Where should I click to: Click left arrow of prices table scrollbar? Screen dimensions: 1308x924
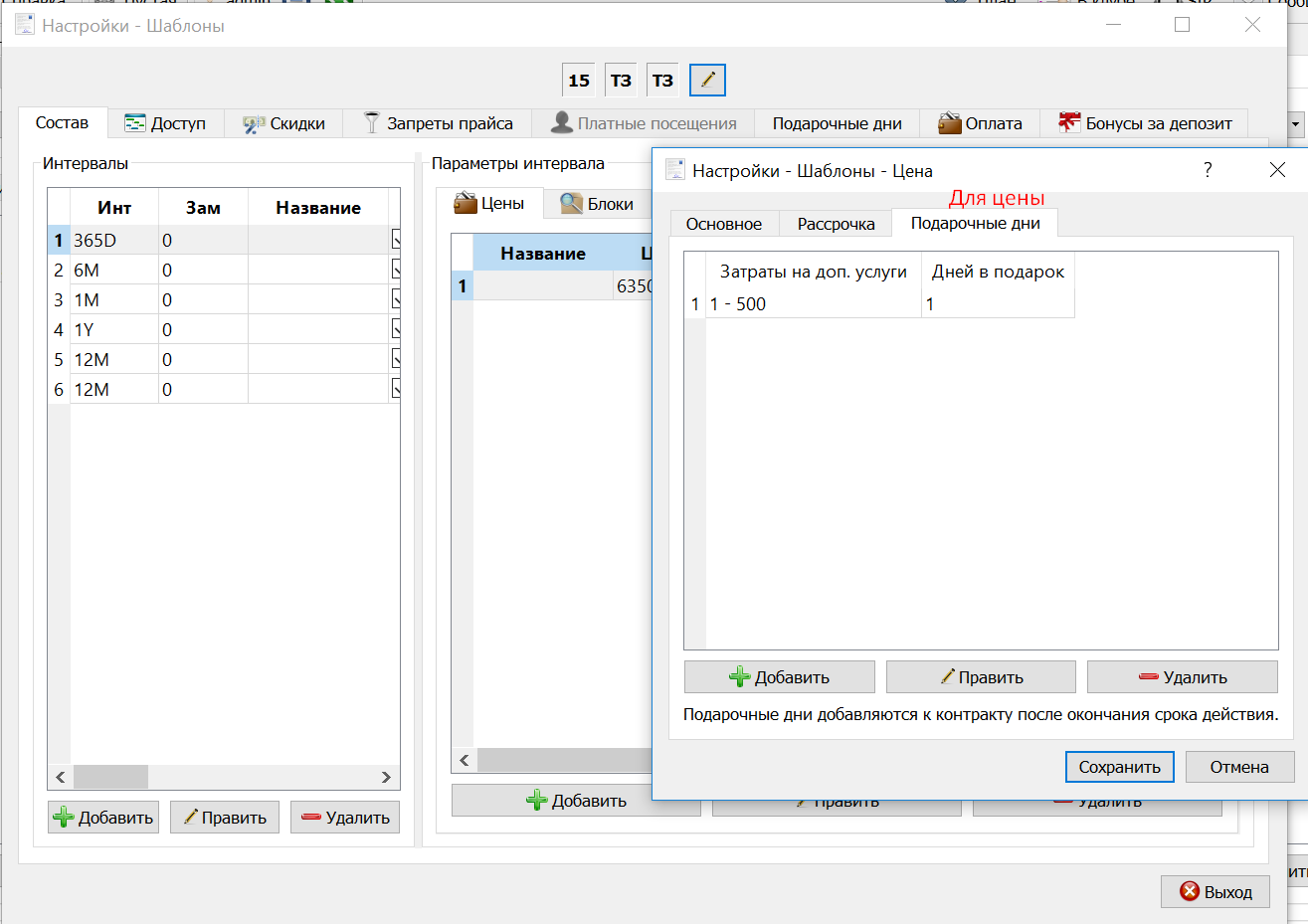pos(465,760)
